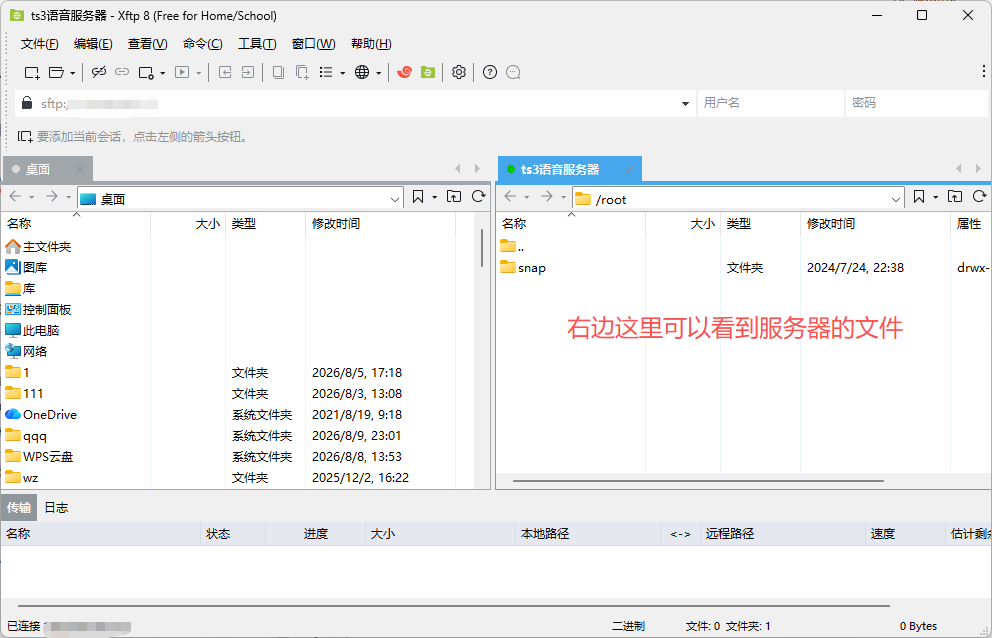The width and height of the screenshot is (992, 638).
Task: Open the 文件(F) menu
Action: [39, 44]
